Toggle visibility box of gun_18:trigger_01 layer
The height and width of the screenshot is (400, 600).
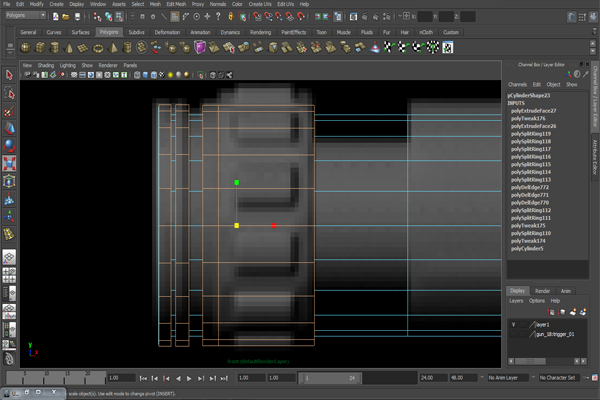514,334
